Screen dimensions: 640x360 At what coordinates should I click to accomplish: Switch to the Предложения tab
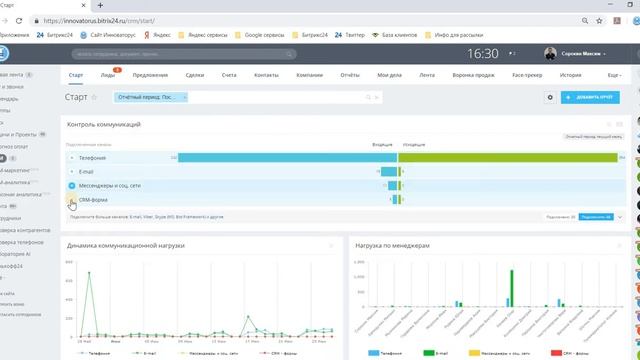150,75
